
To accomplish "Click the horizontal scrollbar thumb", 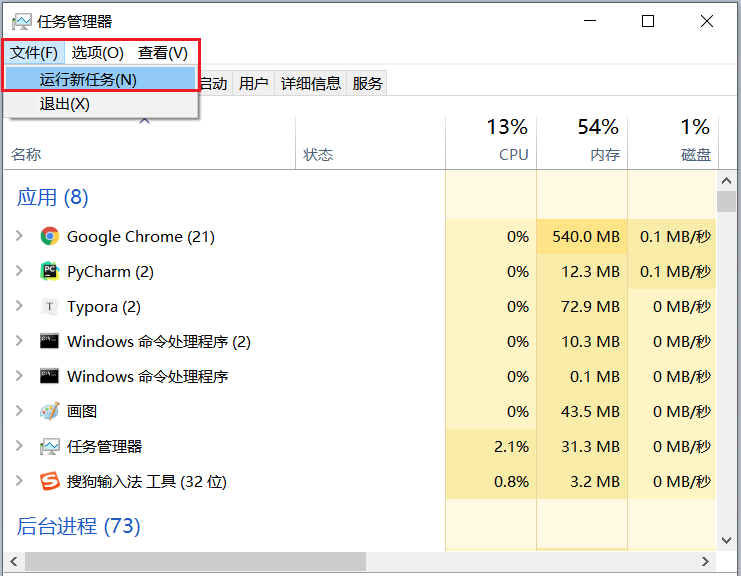I will [x=195, y=561].
